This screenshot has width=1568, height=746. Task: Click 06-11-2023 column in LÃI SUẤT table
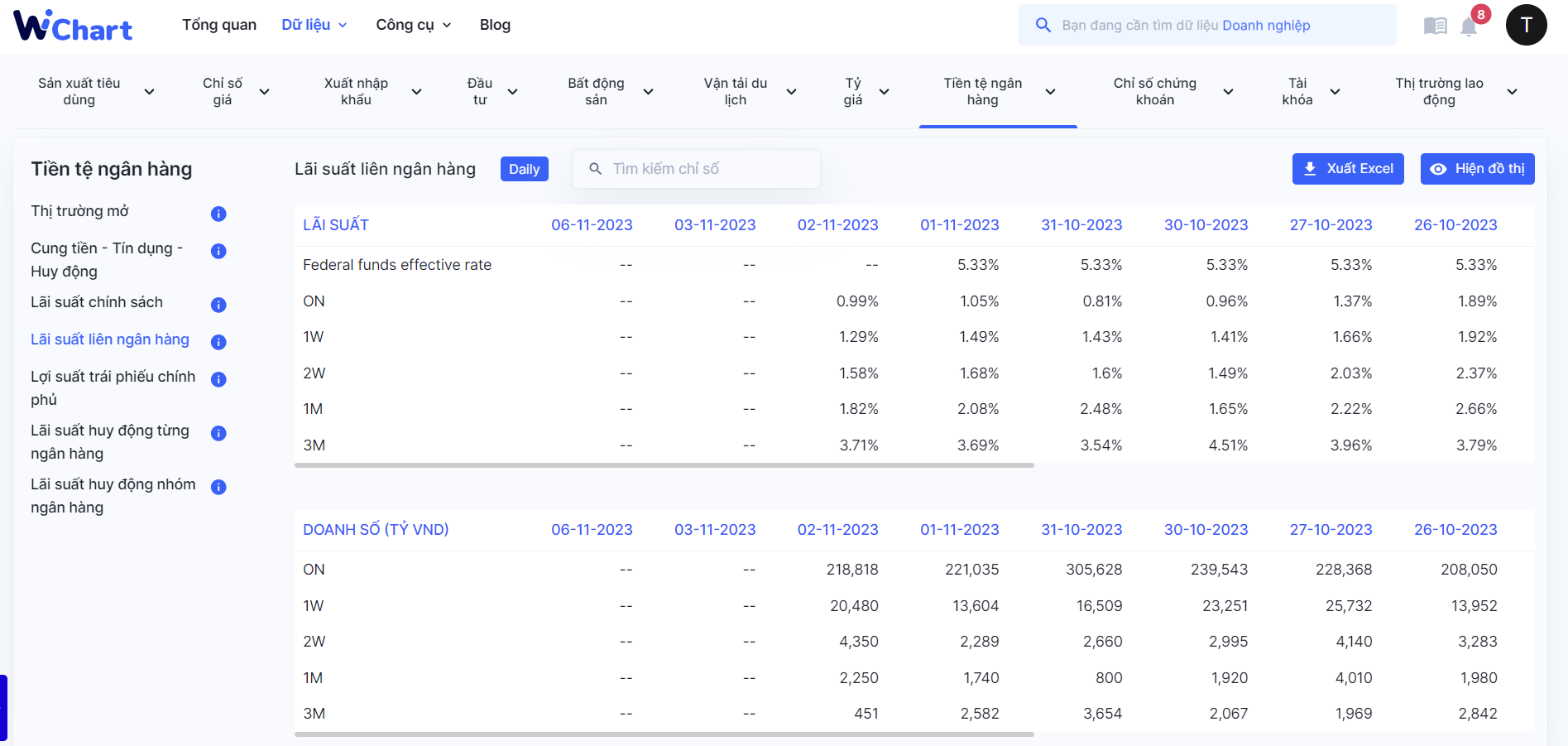[592, 225]
